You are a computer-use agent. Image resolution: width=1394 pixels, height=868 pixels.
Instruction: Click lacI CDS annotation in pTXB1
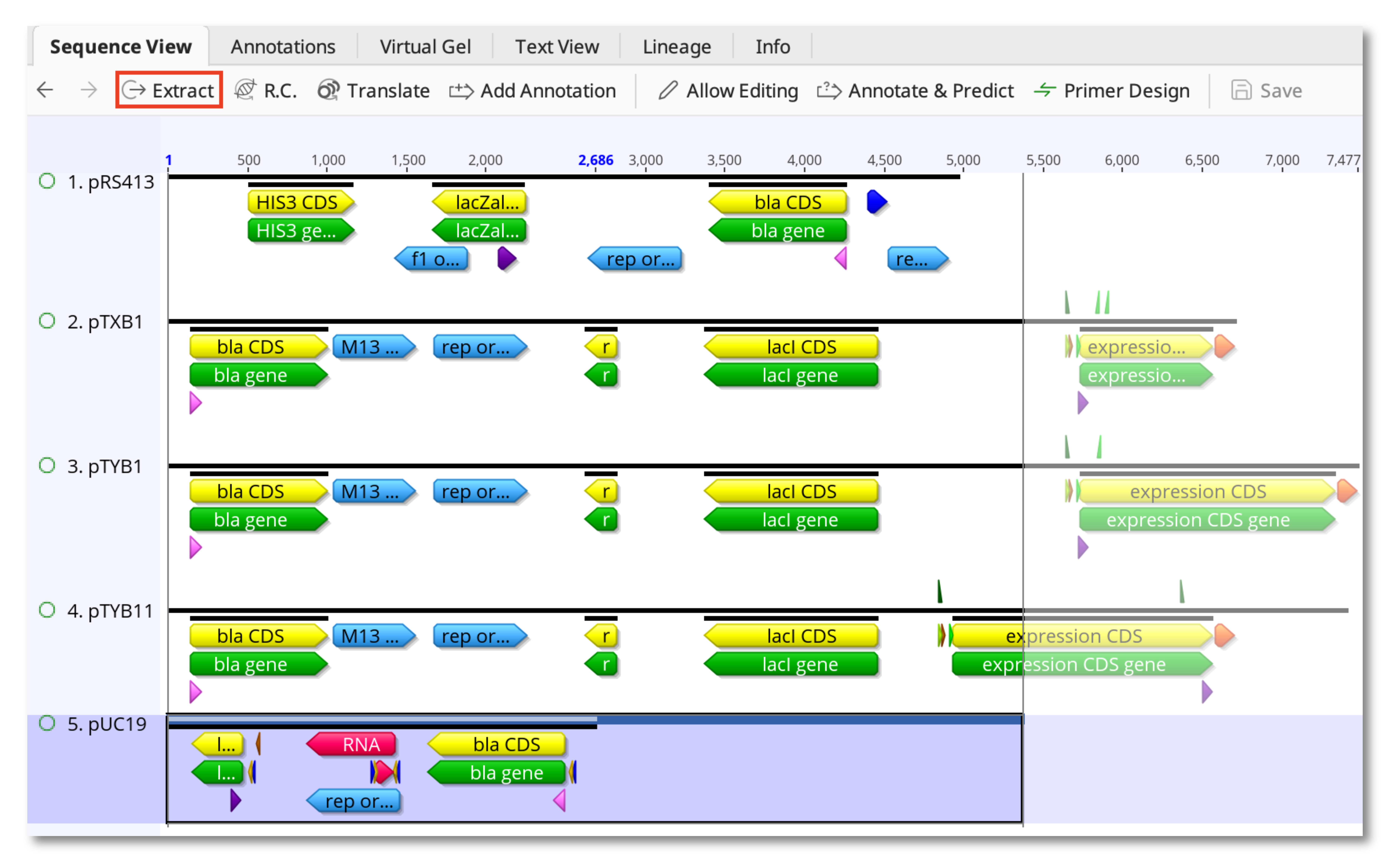click(791, 347)
